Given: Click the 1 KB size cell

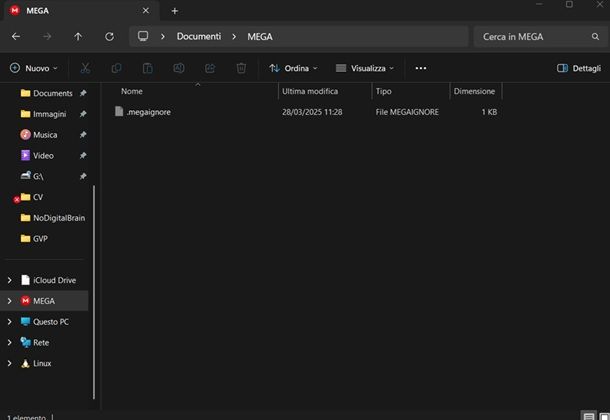Looking at the screenshot, I should (489, 112).
